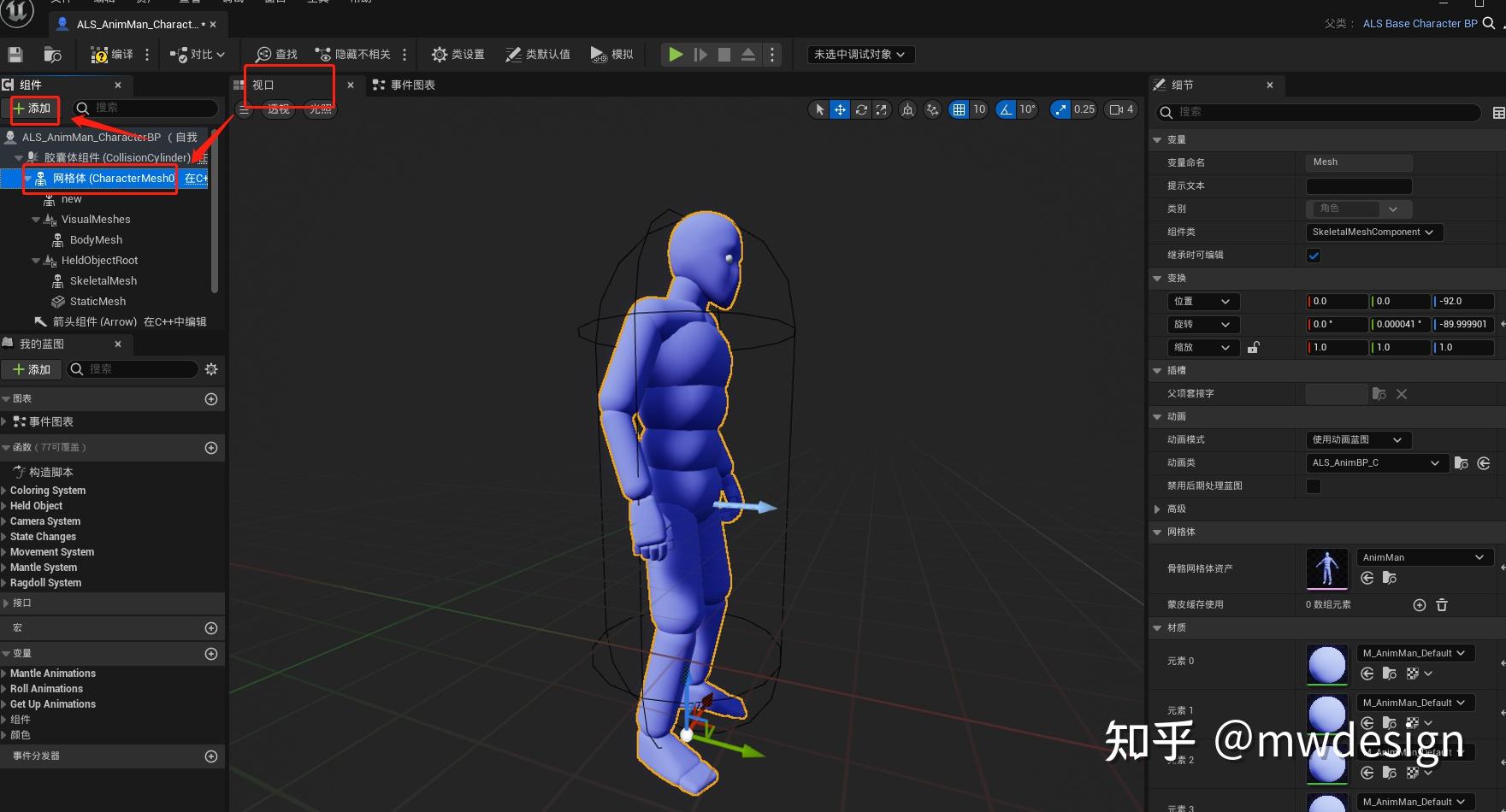Select the rotate tool in viewport toolbar
This screenshot has width=1506, height=812.
click(x=861, y=109)
